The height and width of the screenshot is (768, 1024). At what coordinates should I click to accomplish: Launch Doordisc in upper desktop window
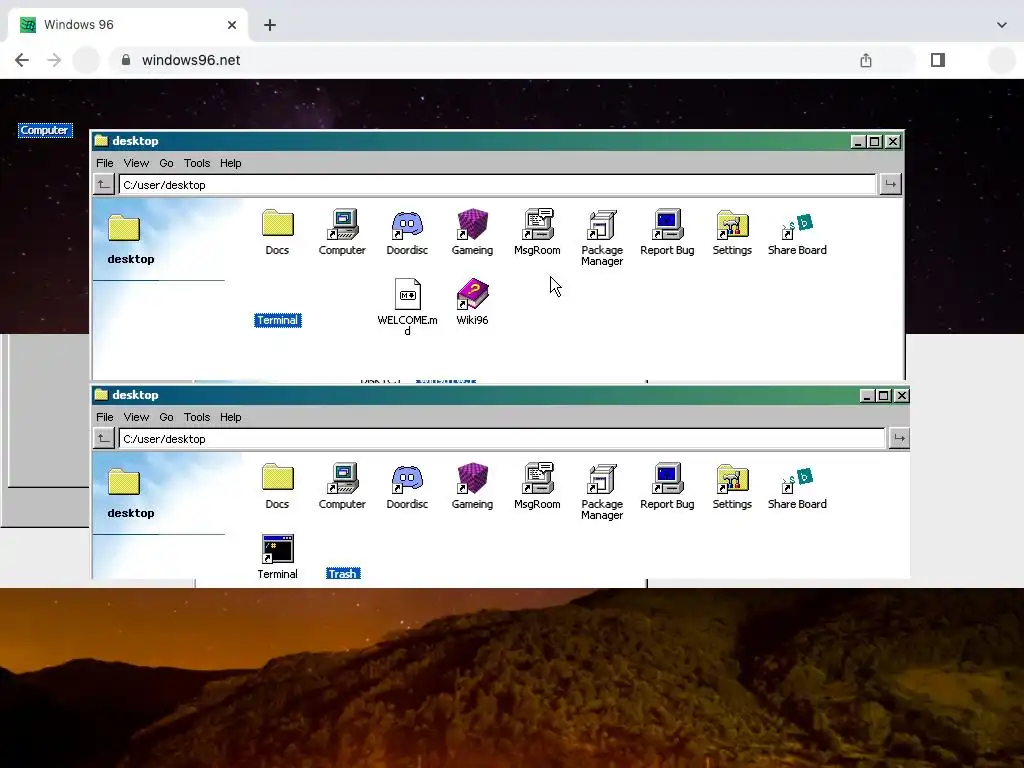407,232
